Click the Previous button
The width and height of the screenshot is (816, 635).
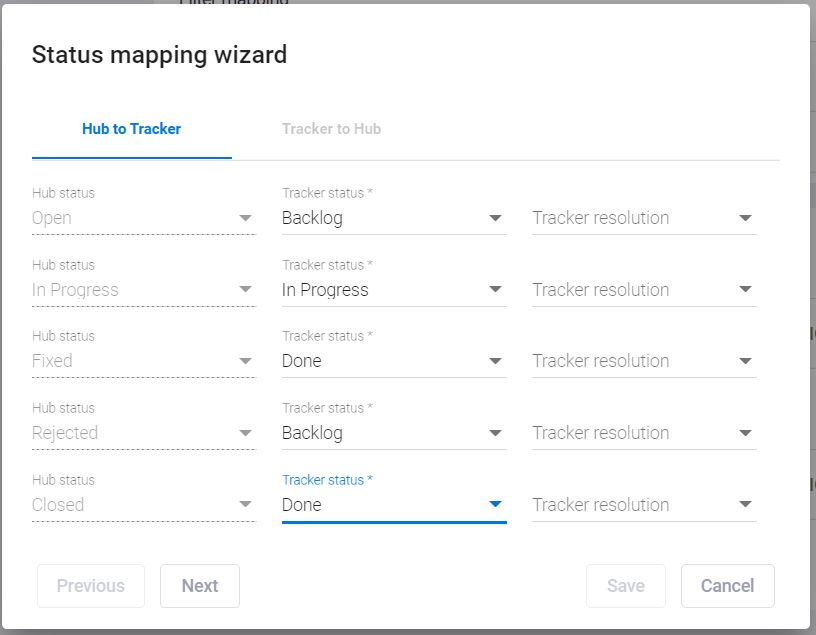(91, 586)
